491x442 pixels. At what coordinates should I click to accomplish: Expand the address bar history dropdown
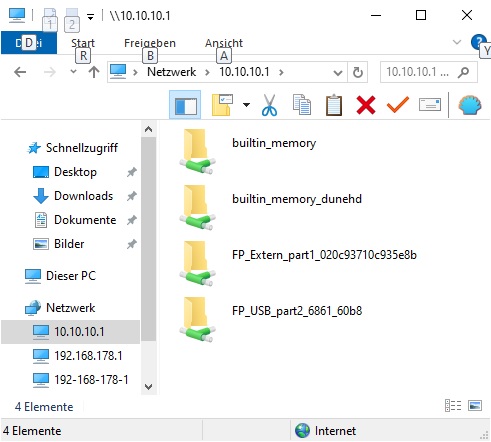click(338, 72)
